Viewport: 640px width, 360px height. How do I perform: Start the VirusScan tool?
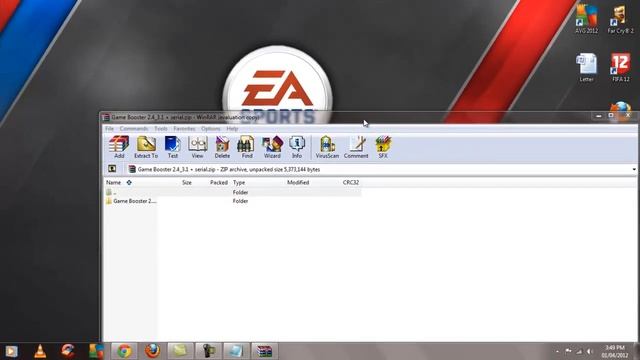[327, 147]
